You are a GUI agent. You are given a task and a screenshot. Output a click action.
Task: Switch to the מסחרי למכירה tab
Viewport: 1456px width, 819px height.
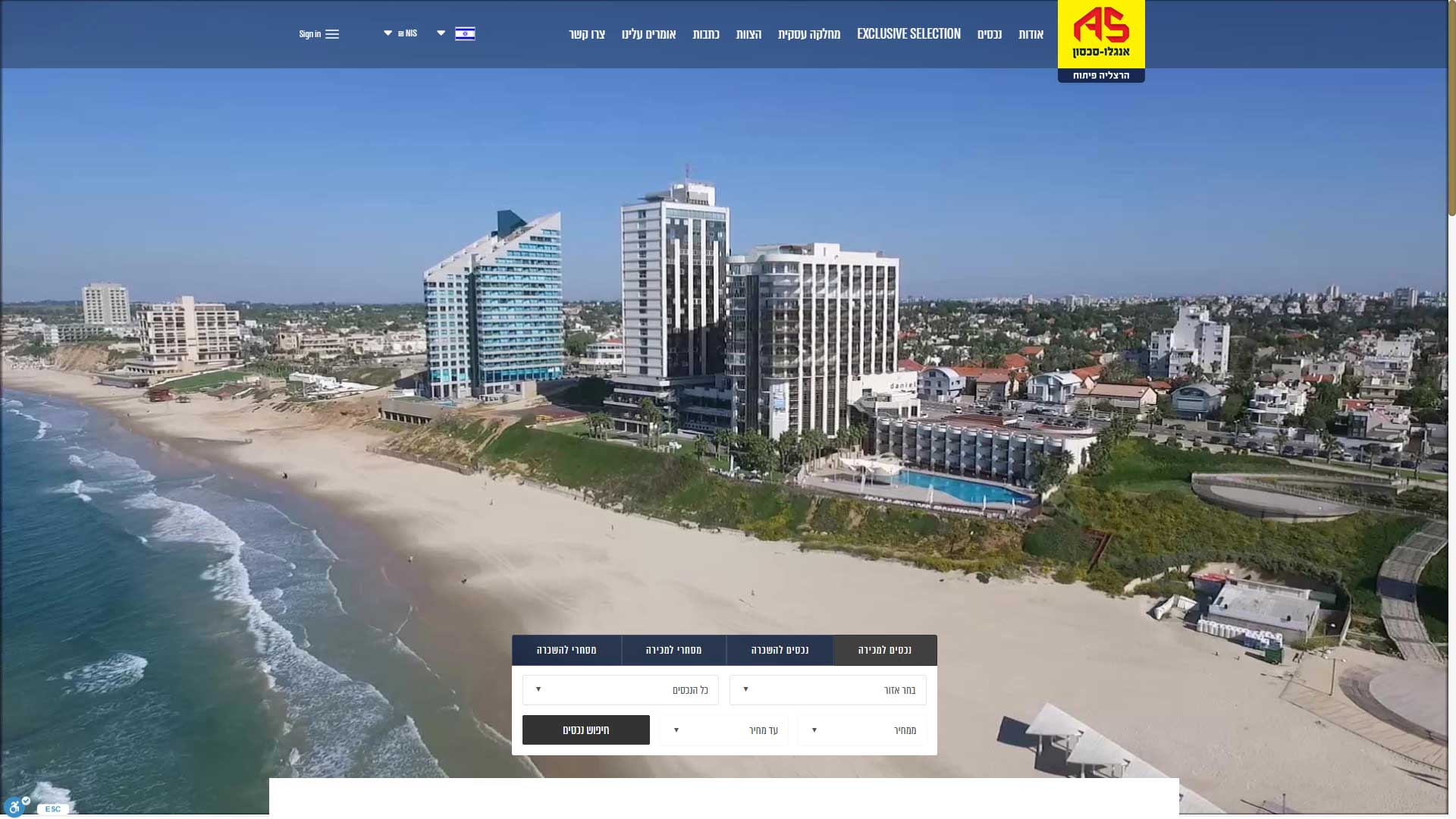coord(673,650)
